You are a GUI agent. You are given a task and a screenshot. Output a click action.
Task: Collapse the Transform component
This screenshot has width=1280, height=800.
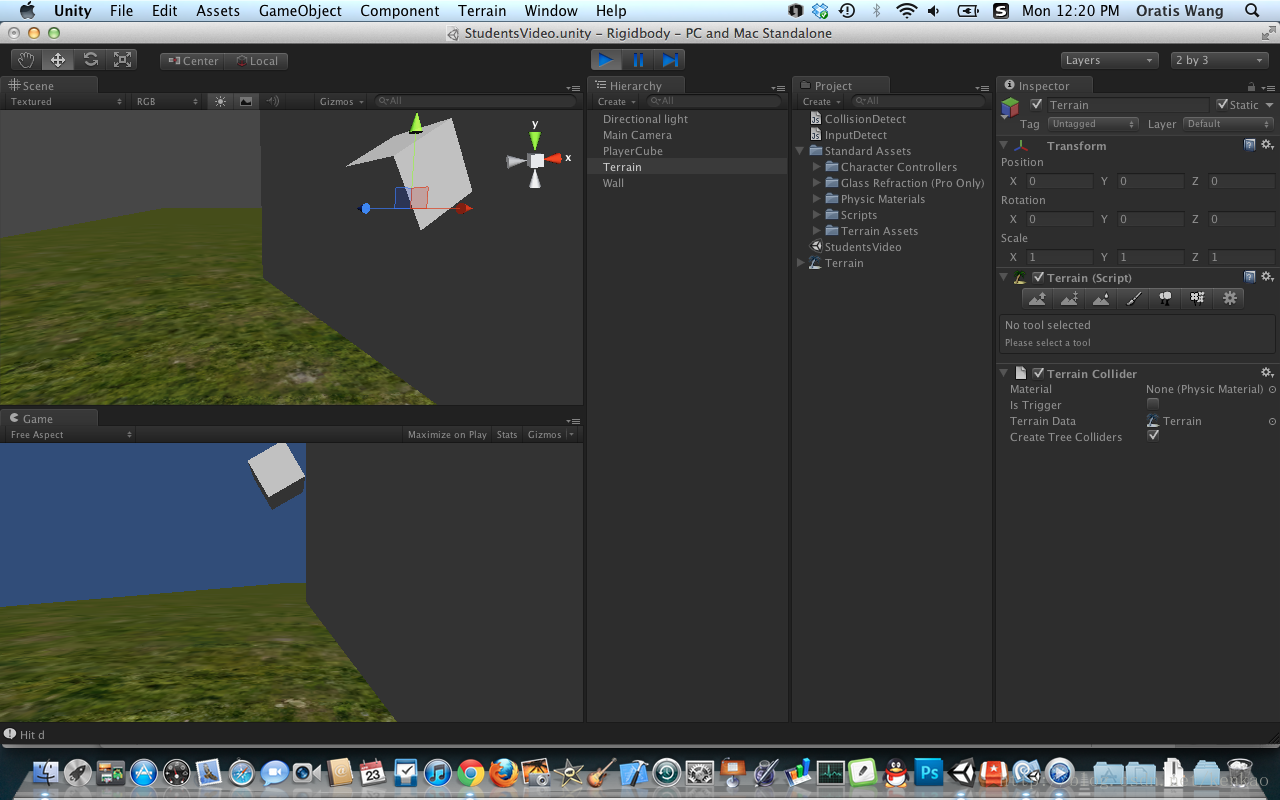tap(1004, 145)
